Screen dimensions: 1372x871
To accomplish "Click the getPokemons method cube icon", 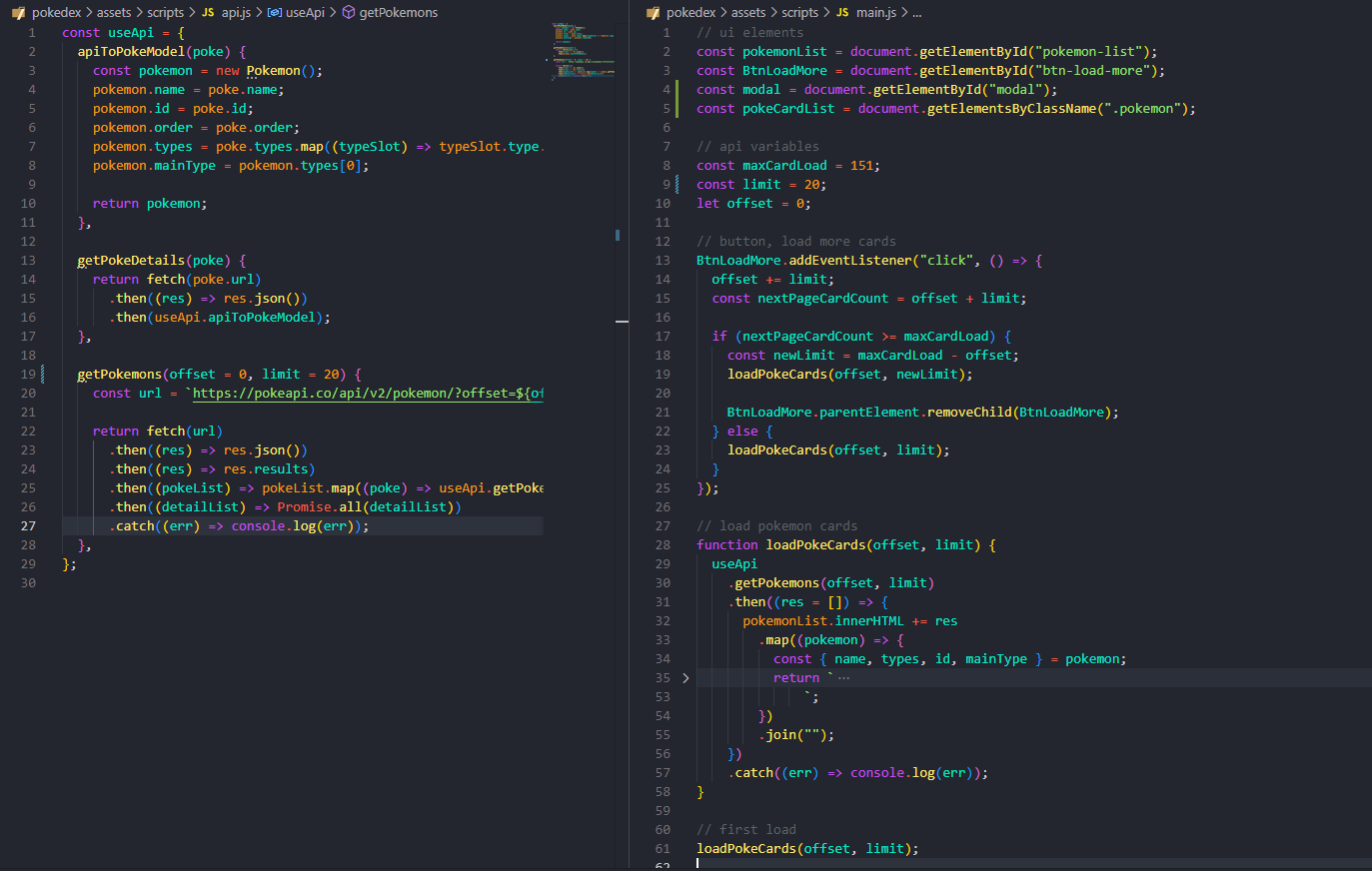I will pyautogui.click(x=348, y=13).
